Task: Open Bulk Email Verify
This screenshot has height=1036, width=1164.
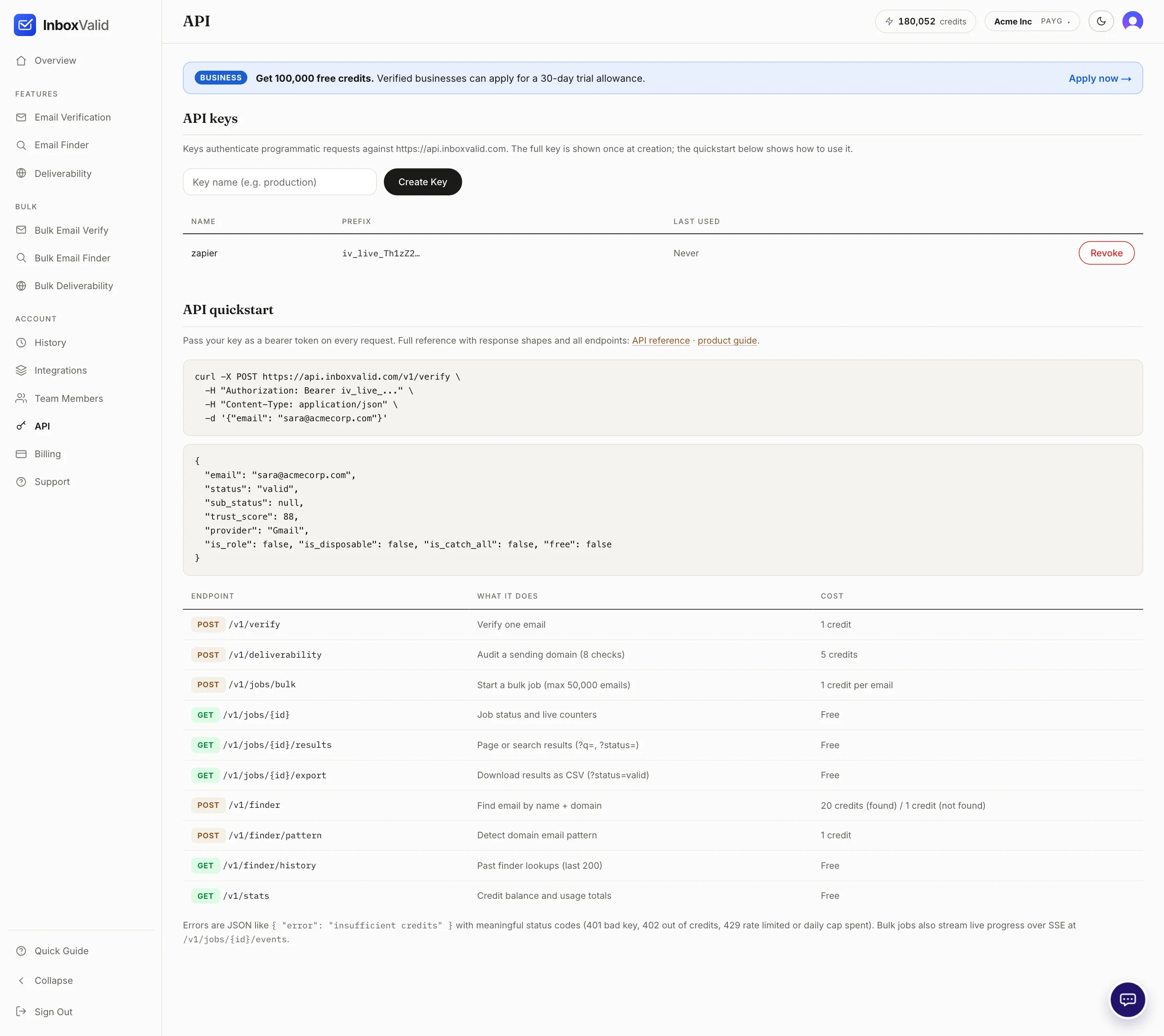Action: tap(71, 230)
